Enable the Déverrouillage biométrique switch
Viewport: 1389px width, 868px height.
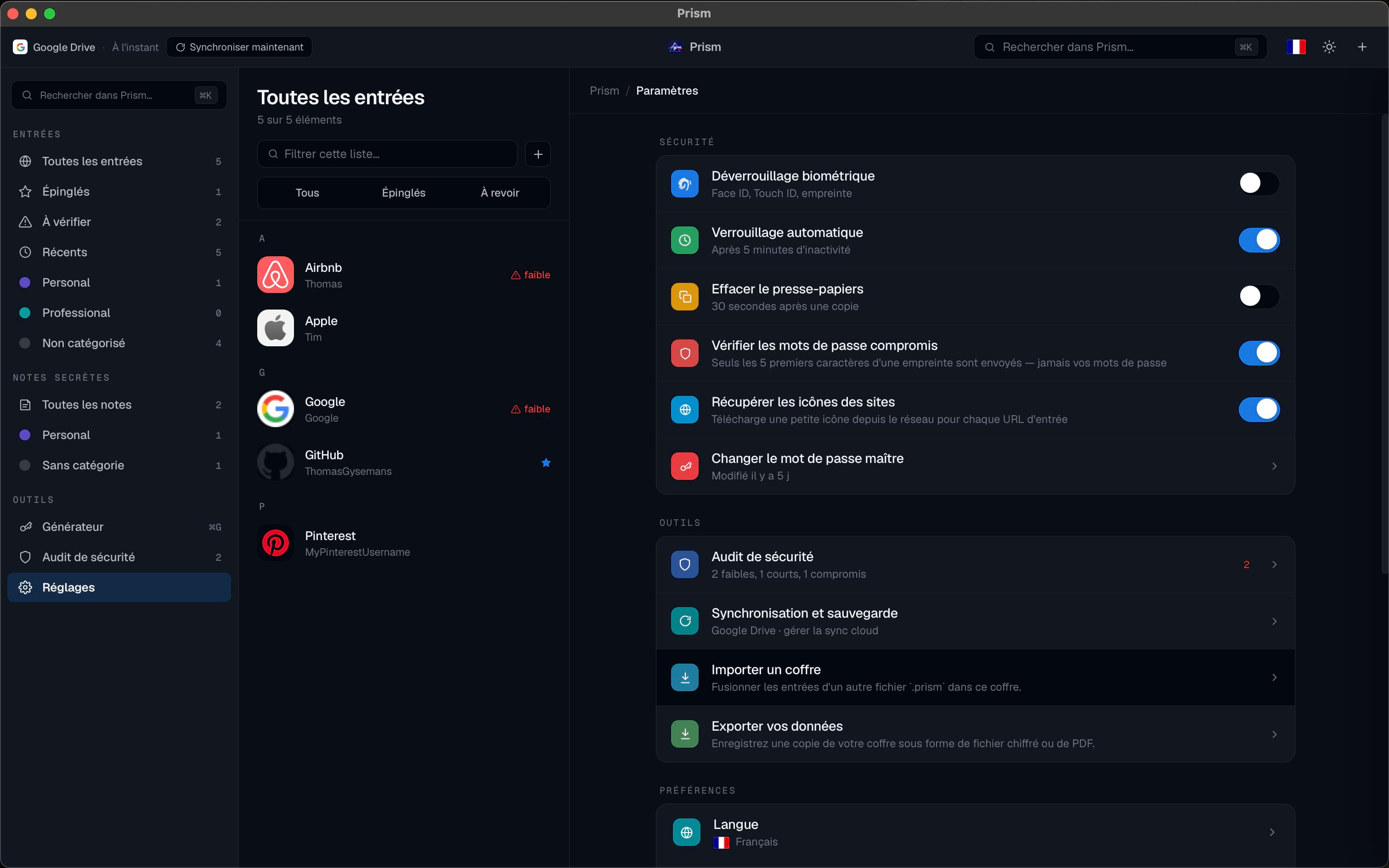tap(1259, 184)
